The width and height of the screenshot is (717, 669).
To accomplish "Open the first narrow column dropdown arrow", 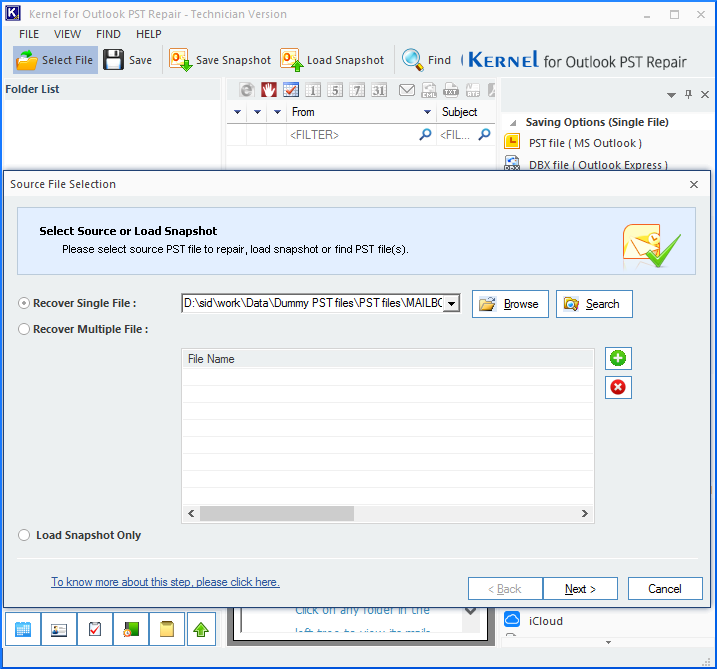I will [x=237, y=112].
